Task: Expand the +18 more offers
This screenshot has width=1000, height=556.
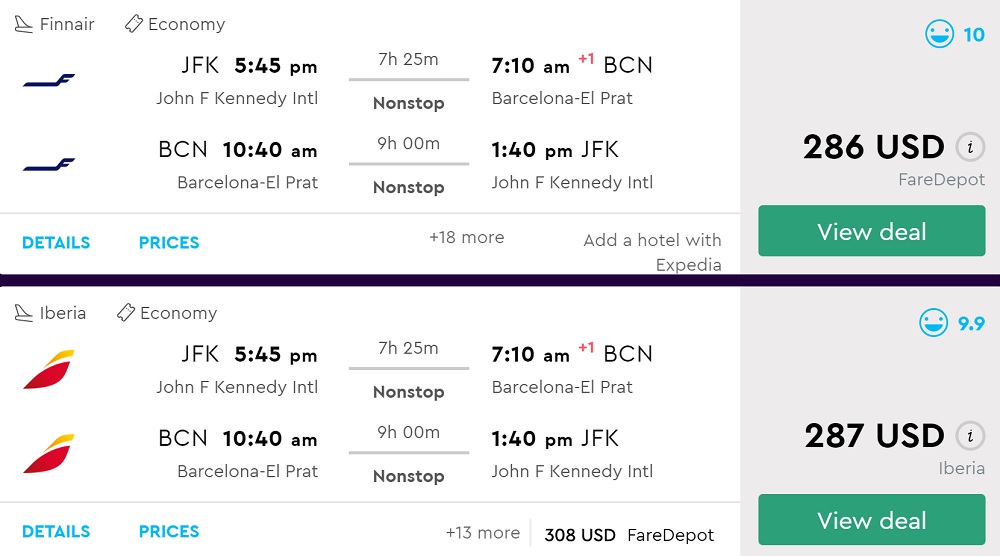Action: point(467,238)
